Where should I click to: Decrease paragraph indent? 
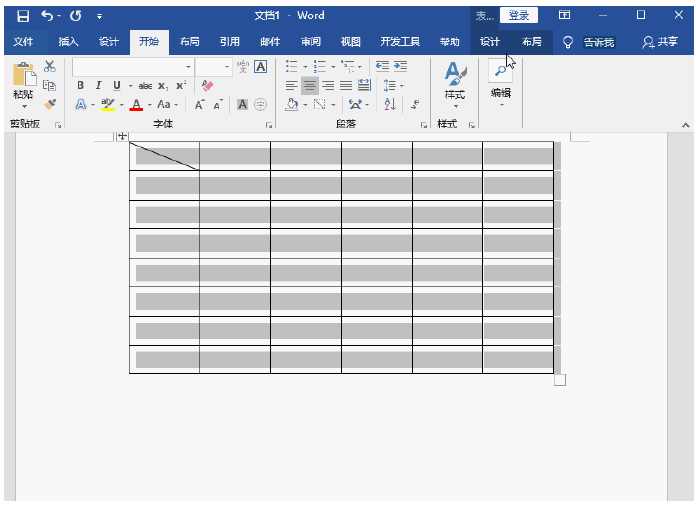point(382,67)
